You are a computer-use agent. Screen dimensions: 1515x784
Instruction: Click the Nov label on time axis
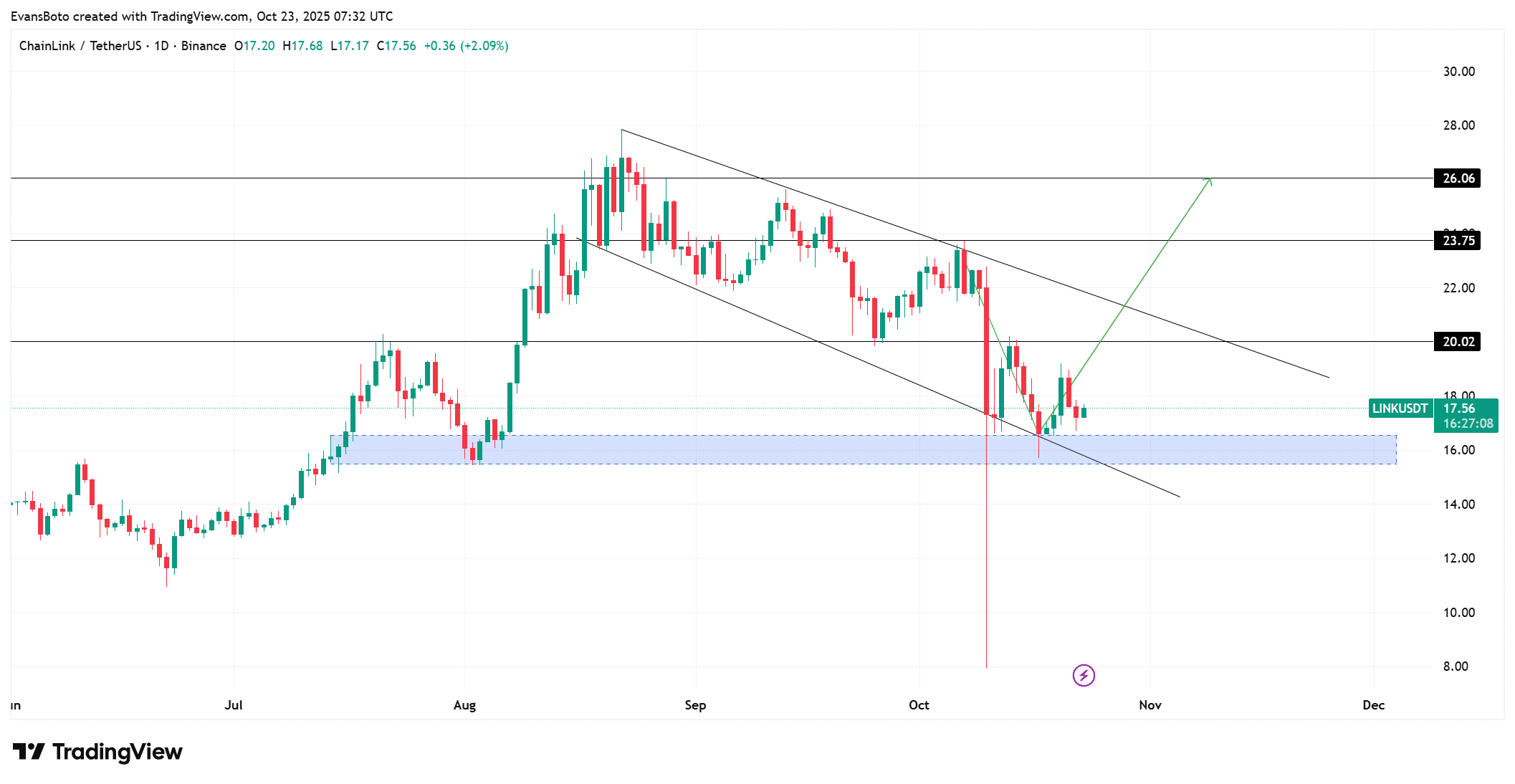click(1150, 705)
